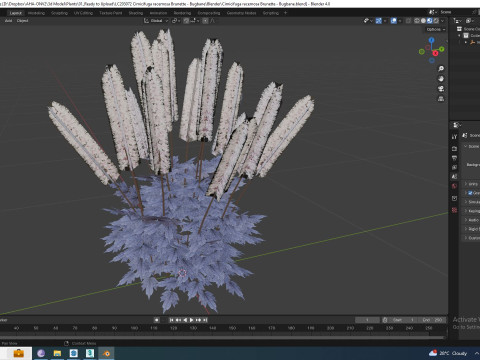This screenshot has height=360, width=480.
Task: Switch to the Modeling workspace tab
Action: click(x=36, y=13)
